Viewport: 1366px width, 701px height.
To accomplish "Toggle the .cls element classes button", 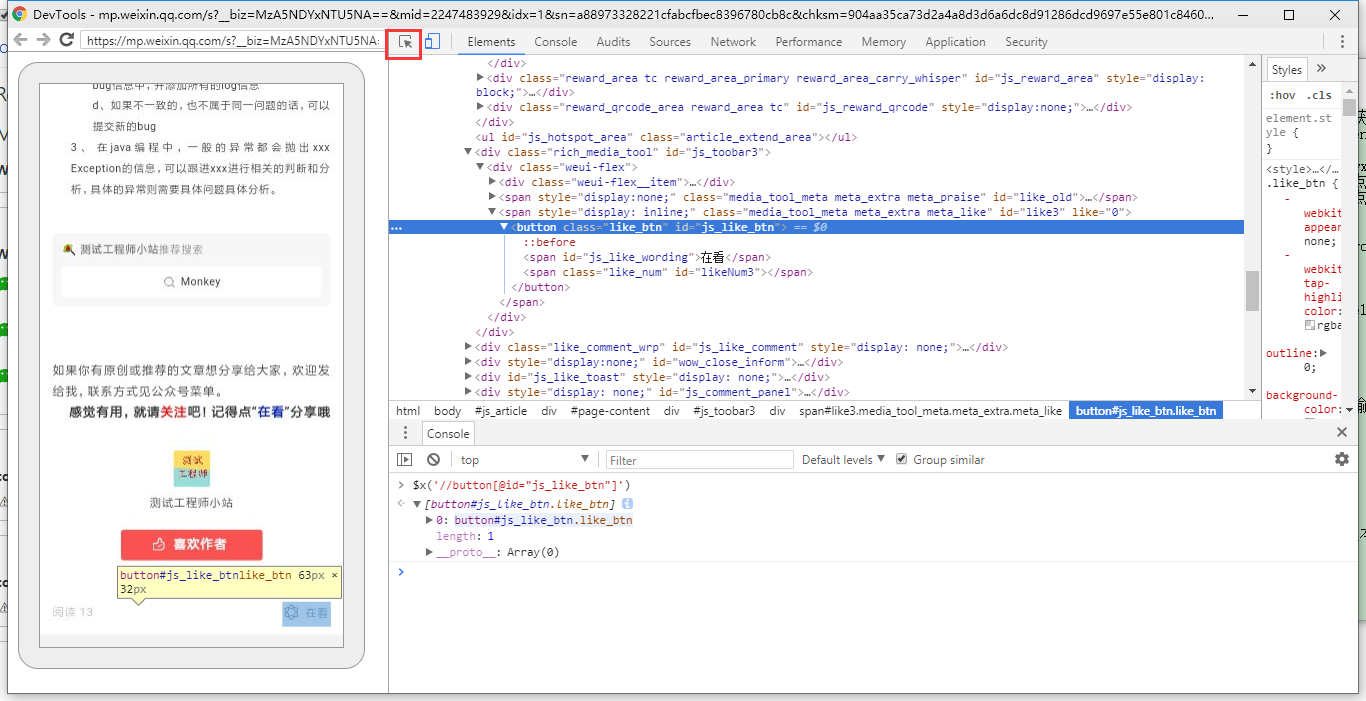I will click(1321, 96).
